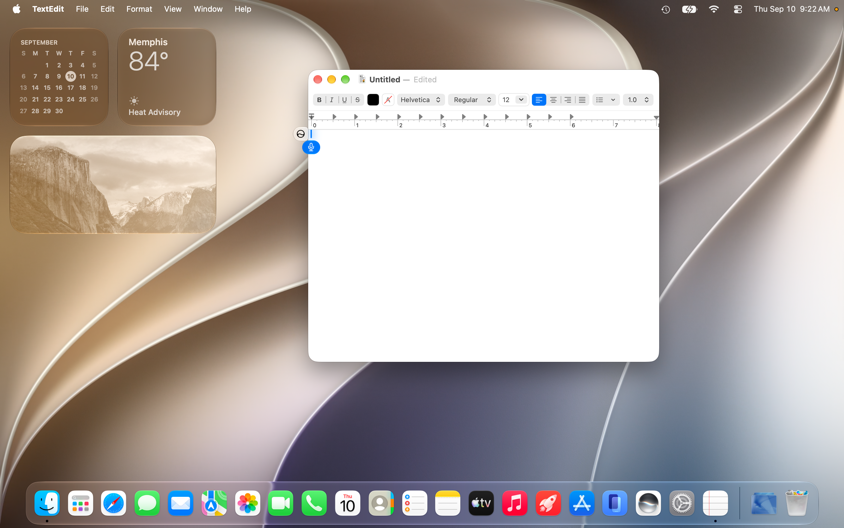Open Notes from the Dock

tap(448, 503)
